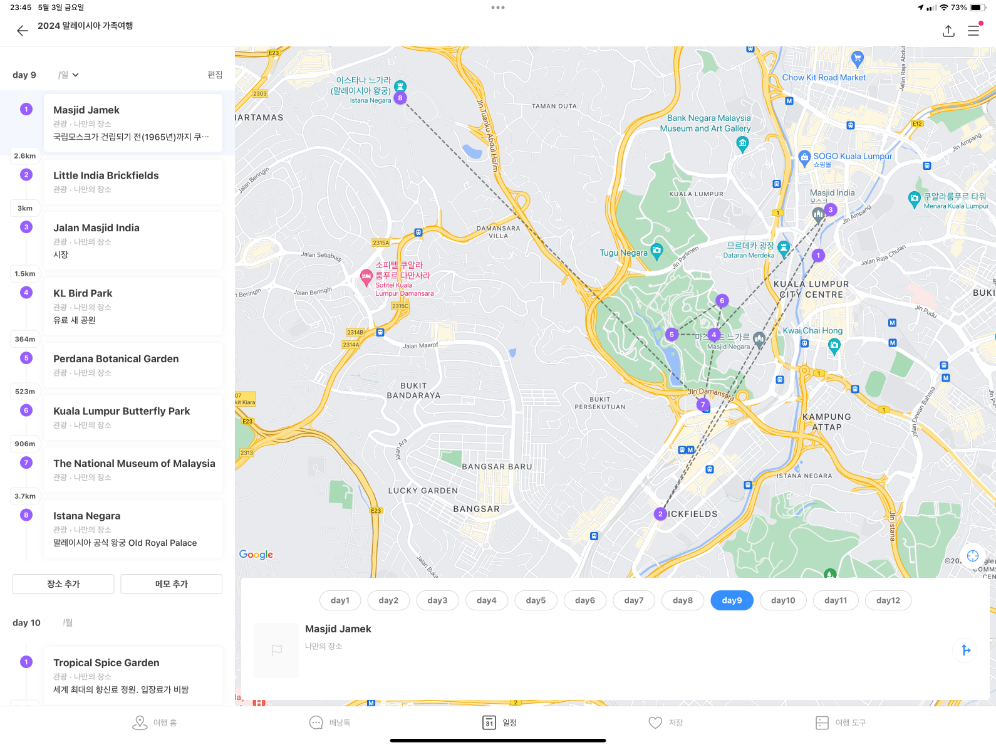This screenshot has height=747, width=996.
Task: Select map pin 5 in botanical garden
Action: [x=671, y=334]
